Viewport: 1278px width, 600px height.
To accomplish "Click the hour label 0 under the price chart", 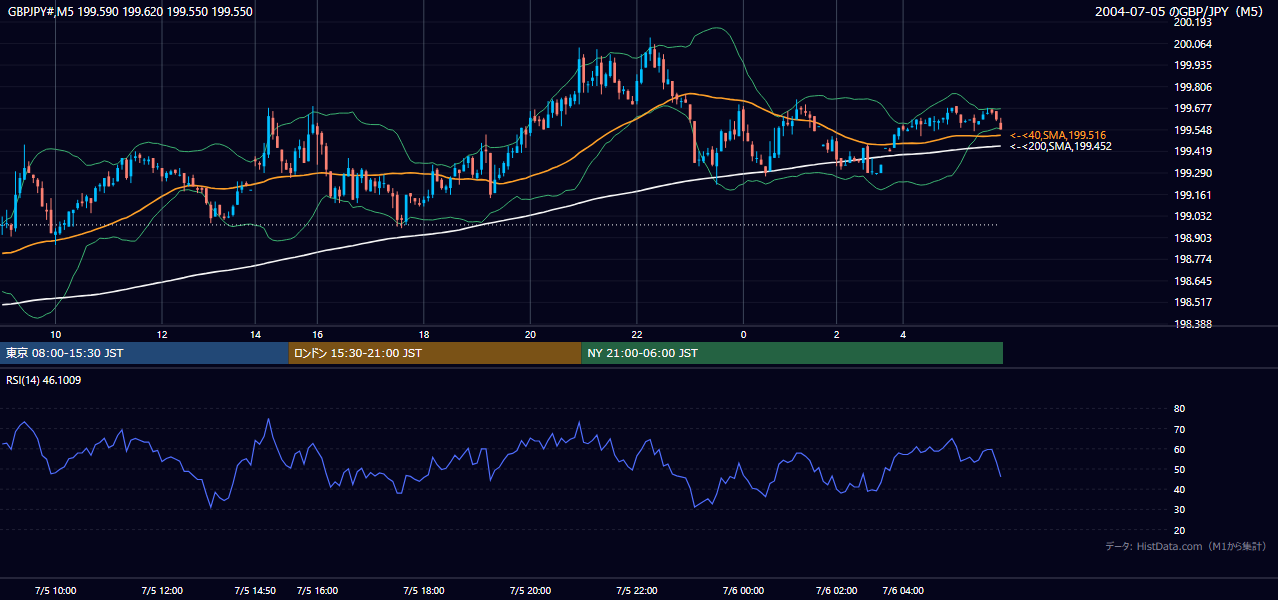I will tap(743, 334).
